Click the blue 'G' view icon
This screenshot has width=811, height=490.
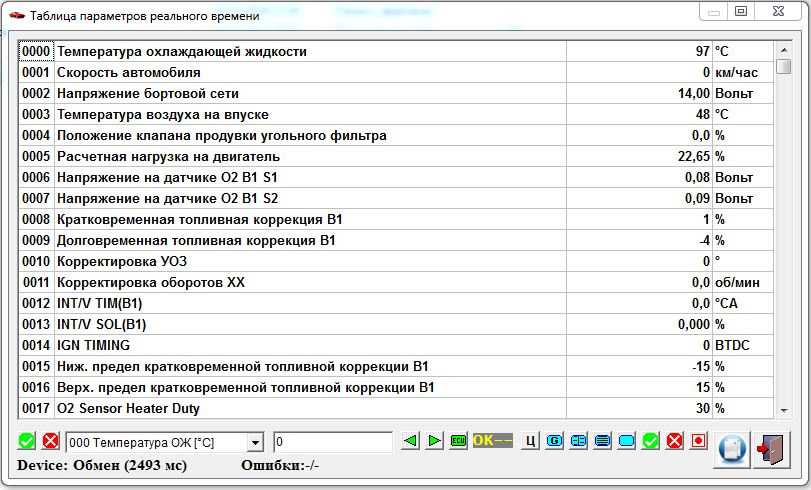coord(554,441)
